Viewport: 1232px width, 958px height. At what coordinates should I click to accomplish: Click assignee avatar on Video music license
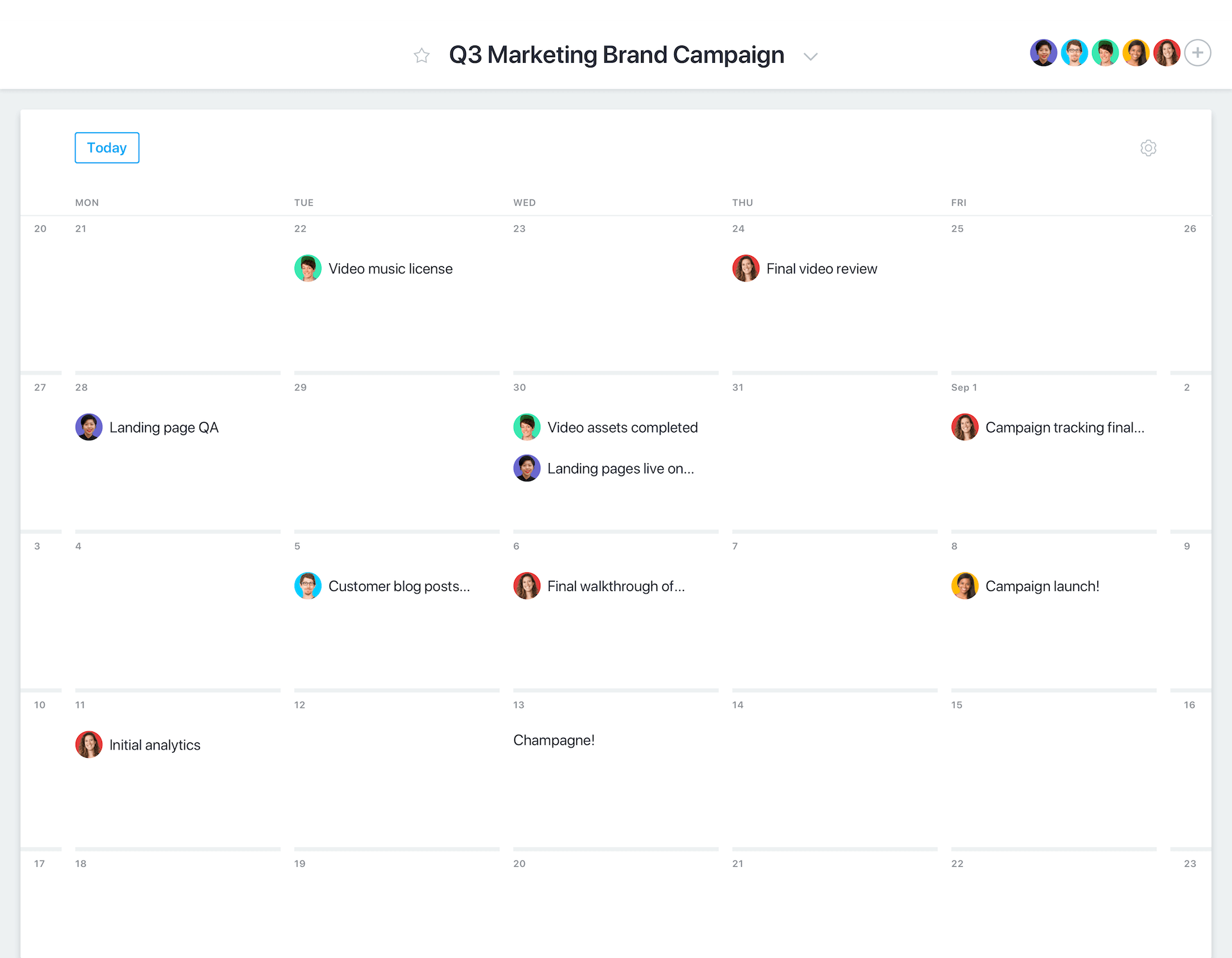(308, 268)
